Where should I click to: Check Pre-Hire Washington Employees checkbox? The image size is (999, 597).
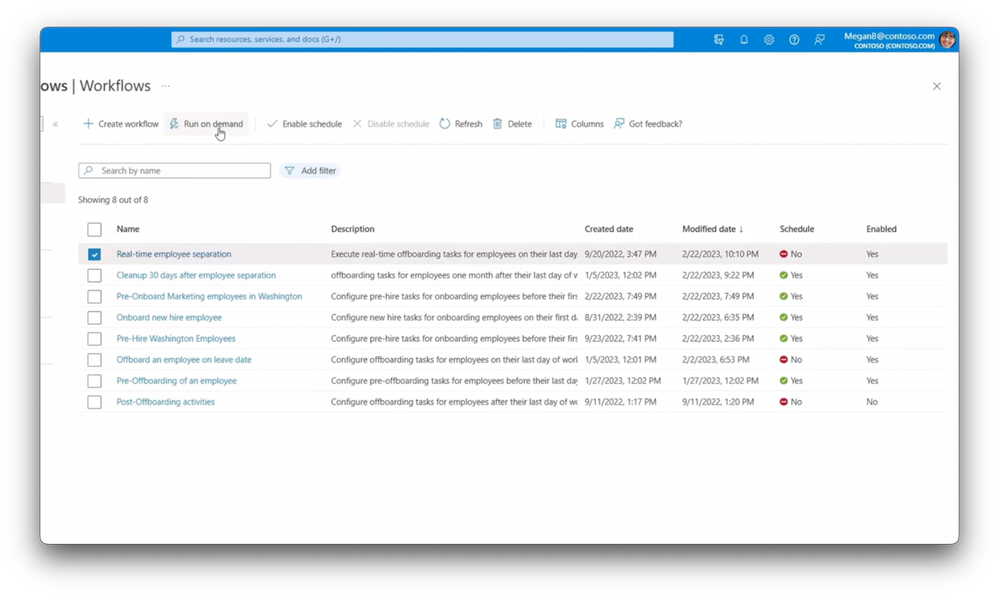(94, 338)
